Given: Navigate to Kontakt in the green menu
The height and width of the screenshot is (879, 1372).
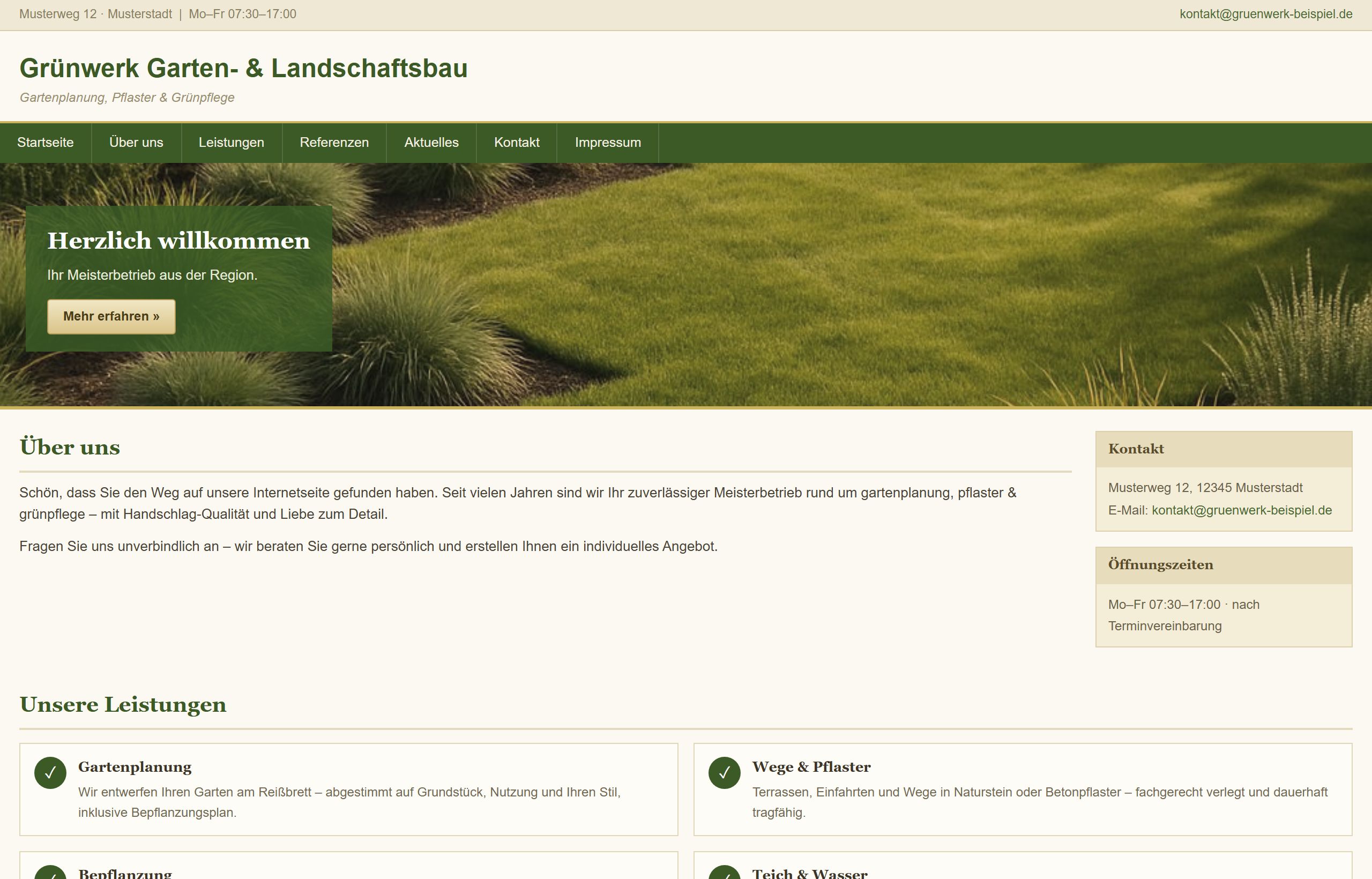Looking at the screenshot, I should coord(517,143).
